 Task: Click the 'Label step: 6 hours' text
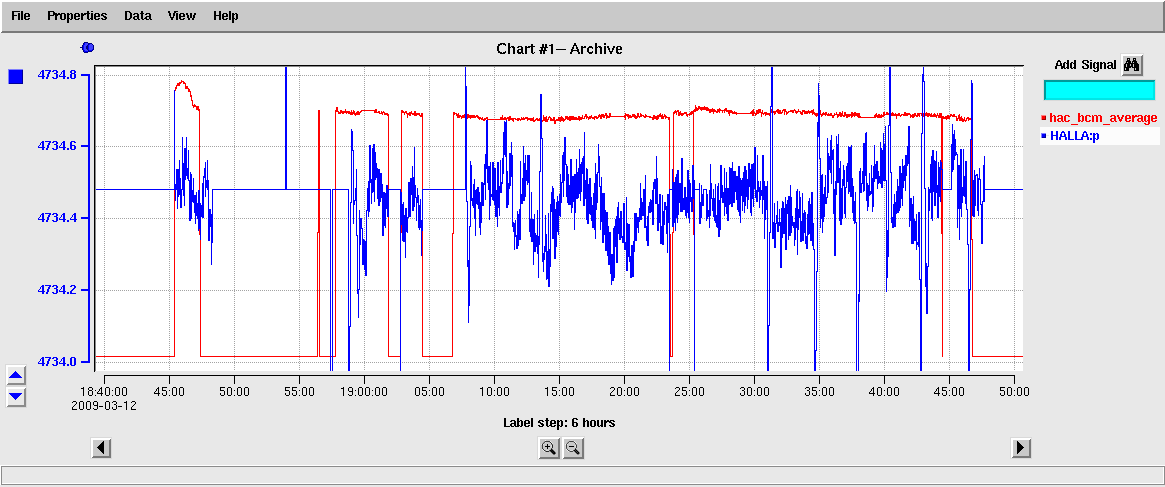(559, 423)
